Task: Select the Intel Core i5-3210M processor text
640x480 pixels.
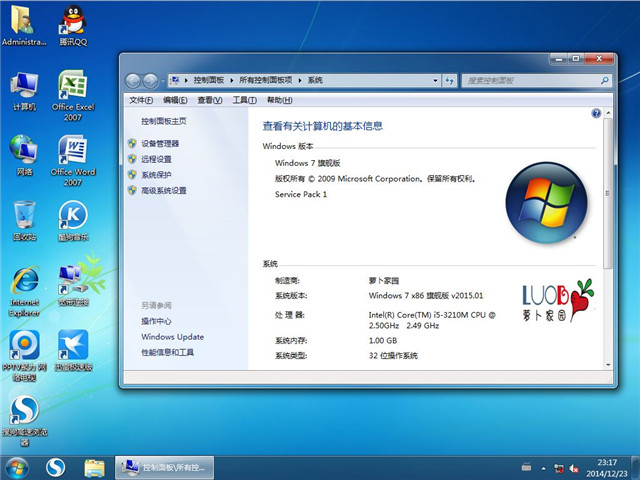Action: click(432, 320)
